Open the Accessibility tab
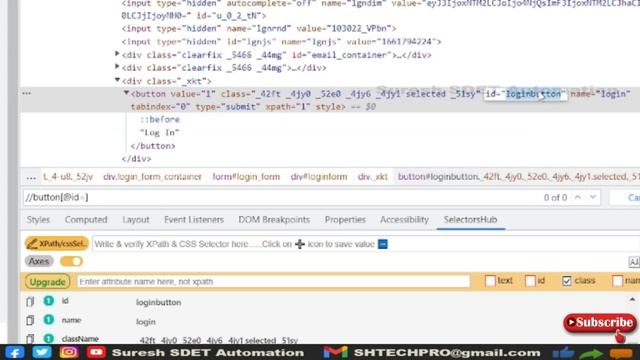Screen dimensions: 640x360 (x=404, y=220)
